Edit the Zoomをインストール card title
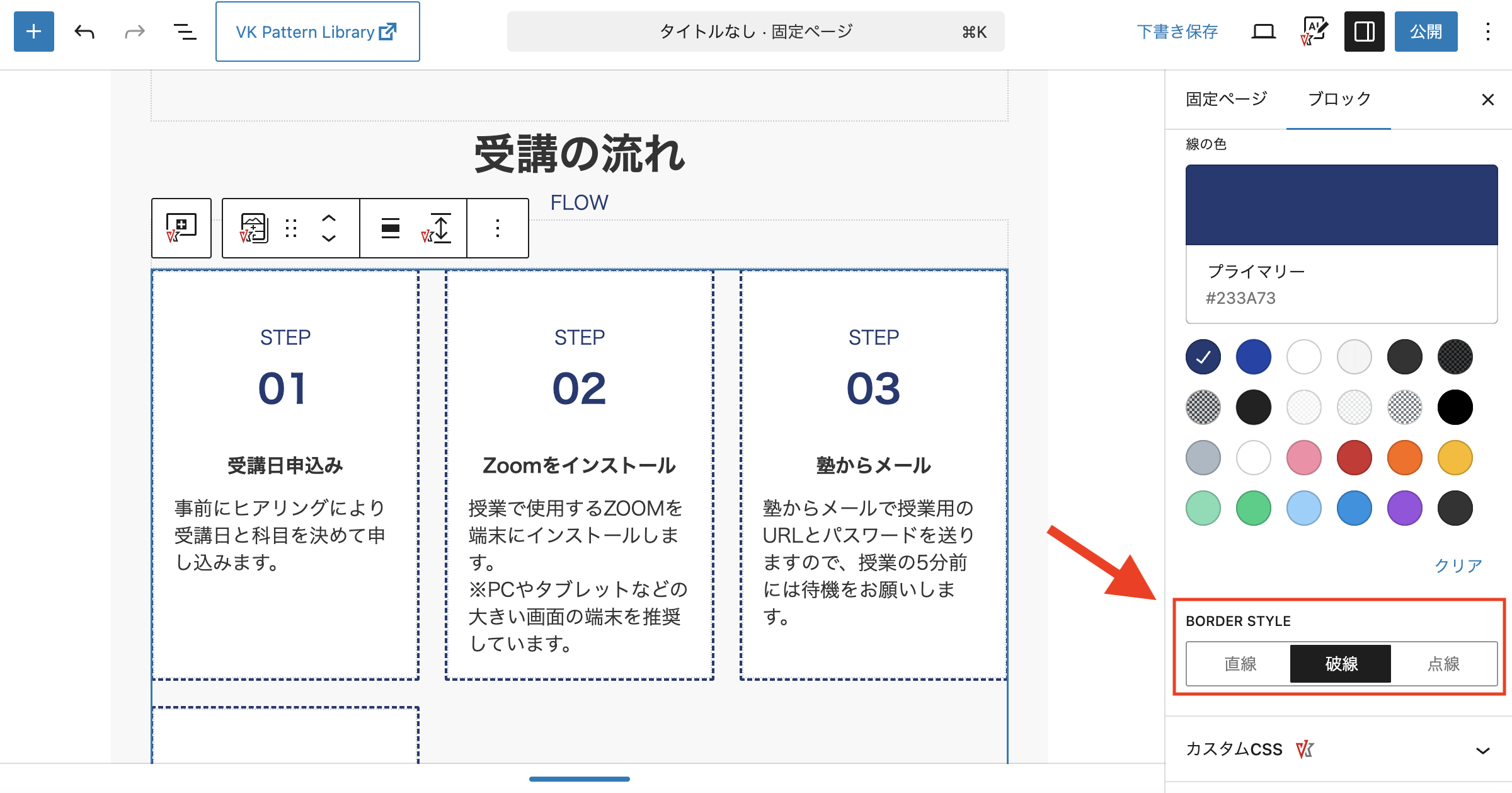 coord(580,466)
